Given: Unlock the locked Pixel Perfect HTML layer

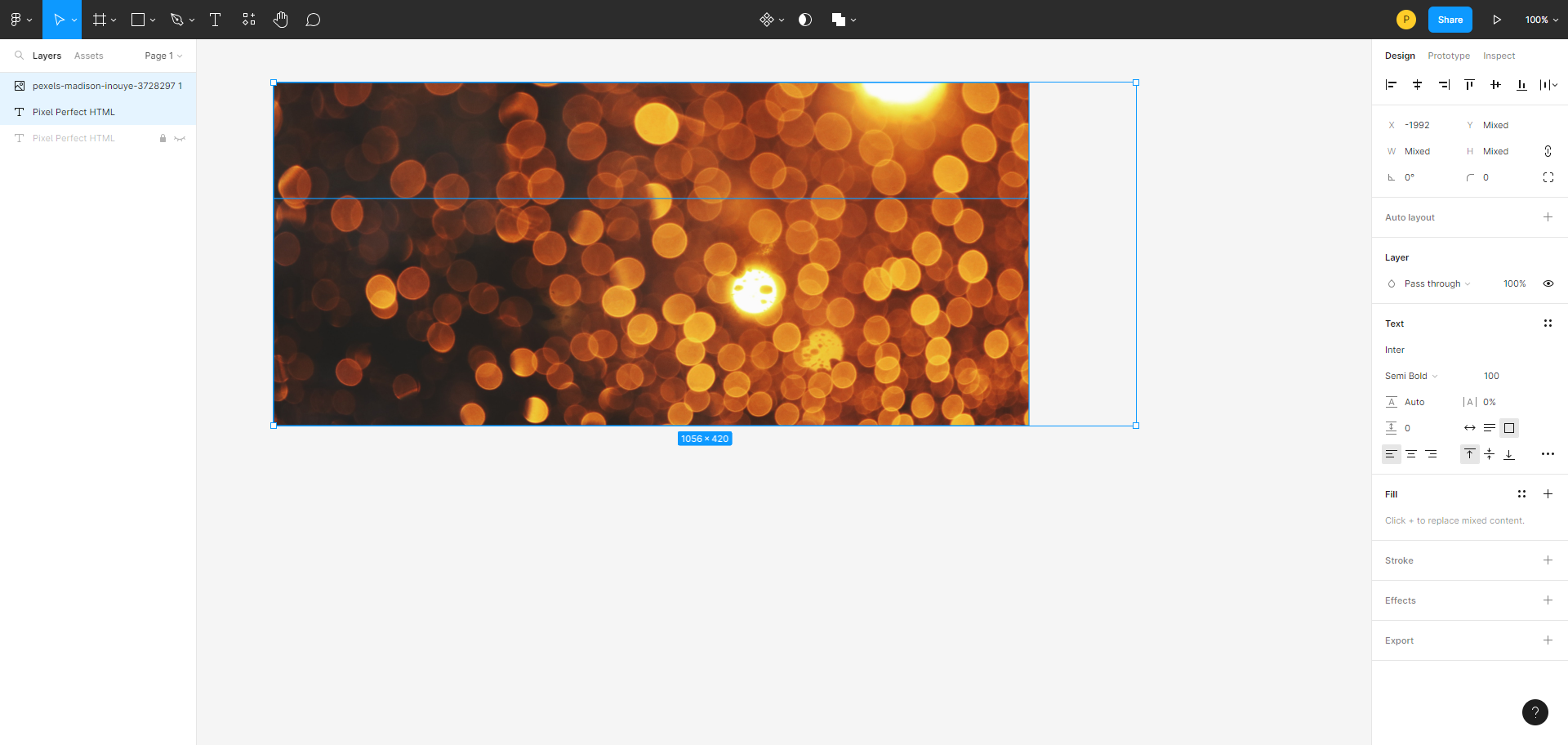Looking at the screenshot, I should coord(163,138).
